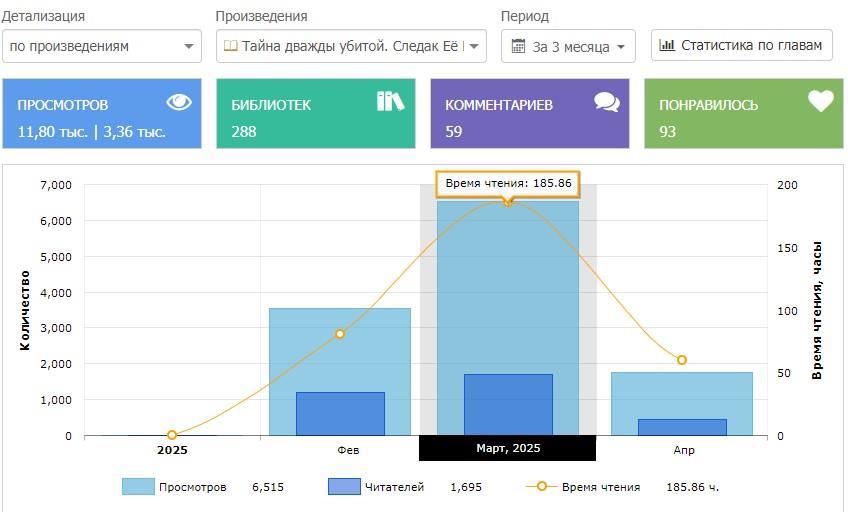The width and height of the screenshot is (848, 512).
Task: Click the speech bubbles icon on Комментариев card
Action: pyautogui.click(x=606, y=102)
